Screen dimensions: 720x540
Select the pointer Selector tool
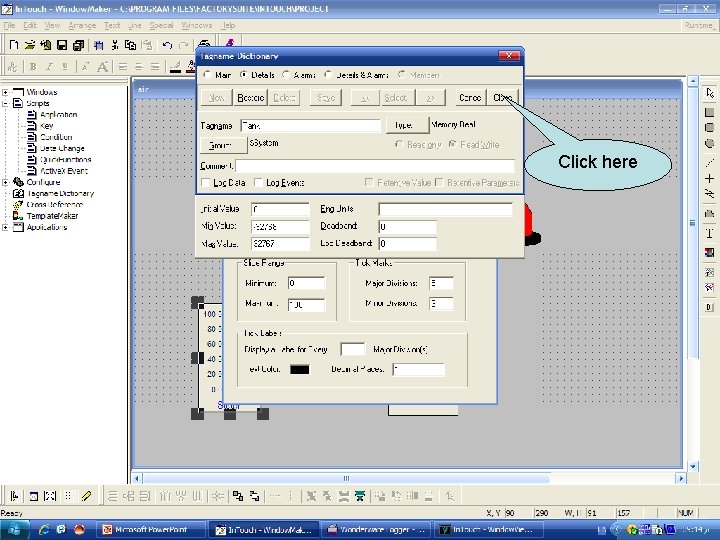[710, 93]
